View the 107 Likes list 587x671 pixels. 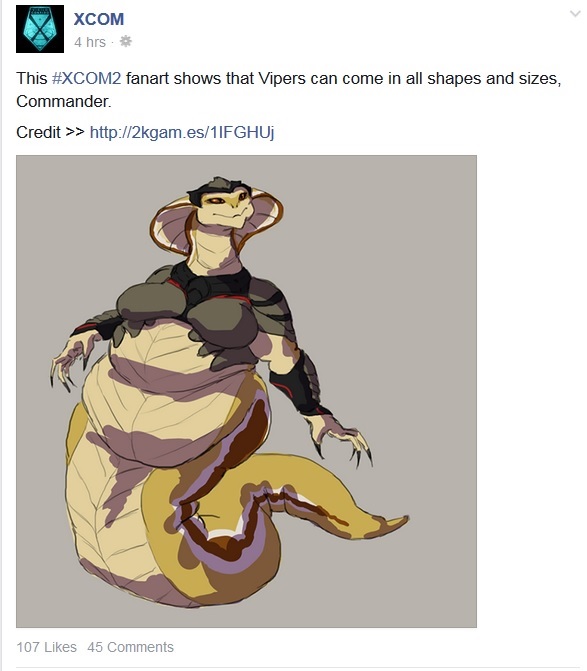[x=47, y=647]
